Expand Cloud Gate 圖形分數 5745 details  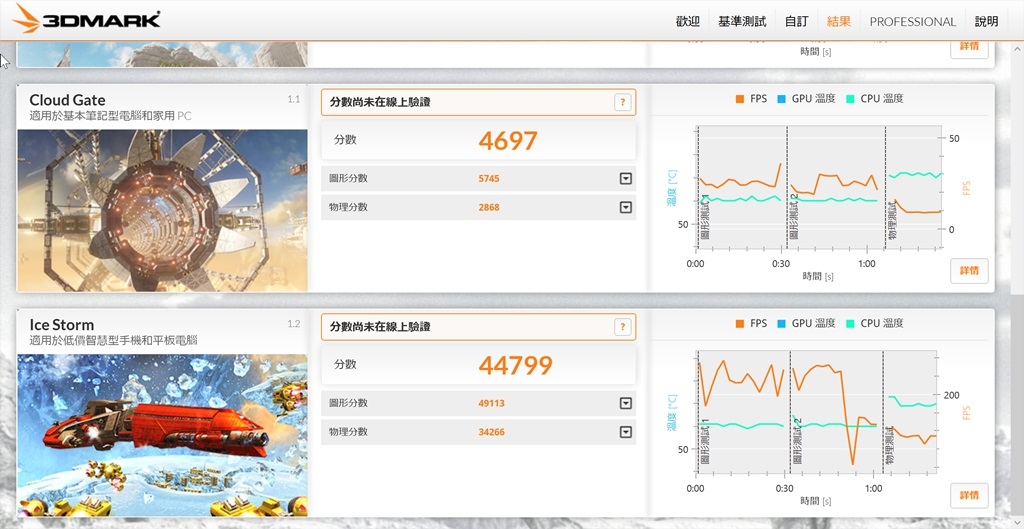(x=626, y=178)
